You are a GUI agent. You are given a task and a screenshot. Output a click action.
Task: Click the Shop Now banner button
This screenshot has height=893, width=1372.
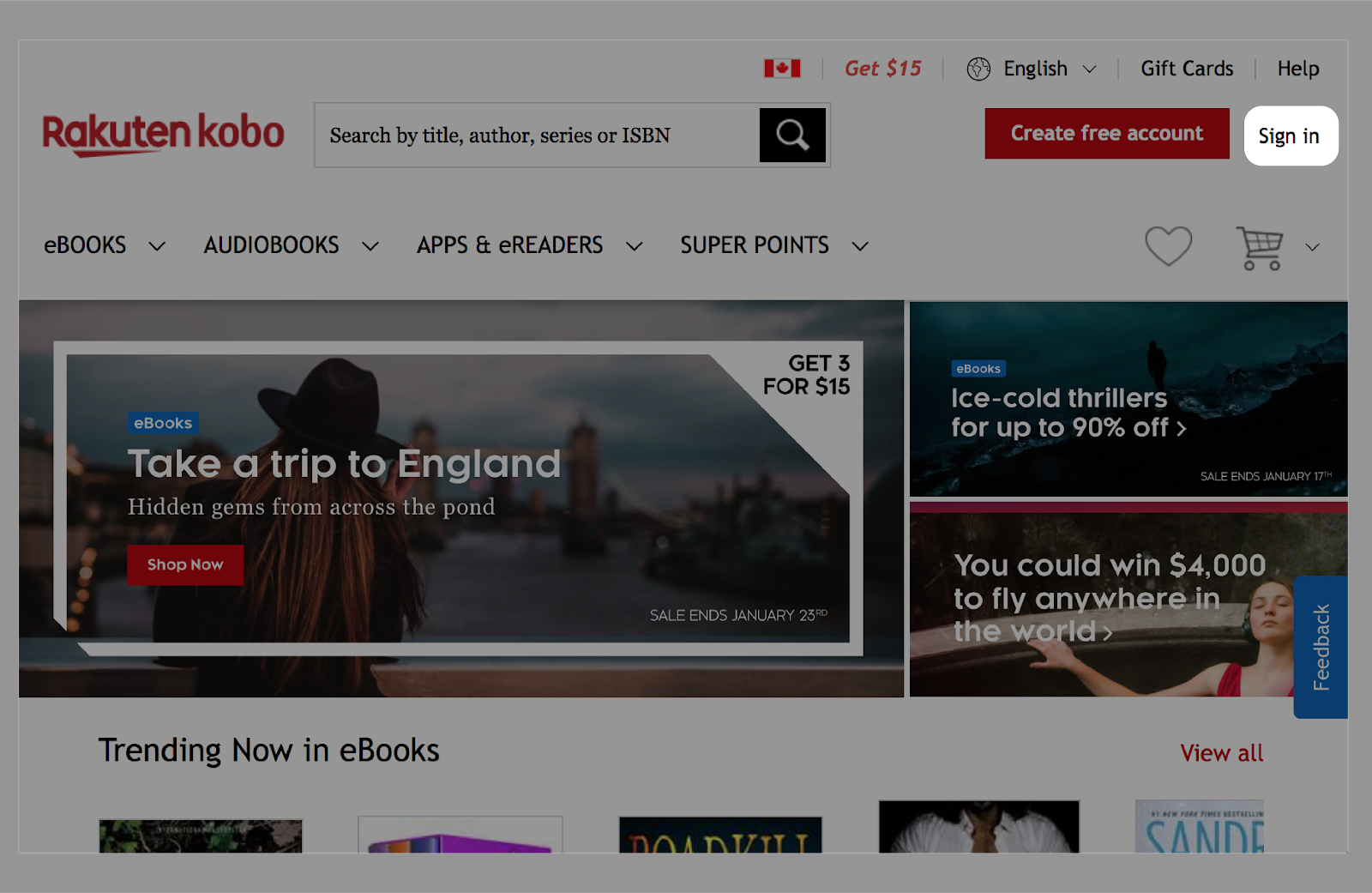184,564
